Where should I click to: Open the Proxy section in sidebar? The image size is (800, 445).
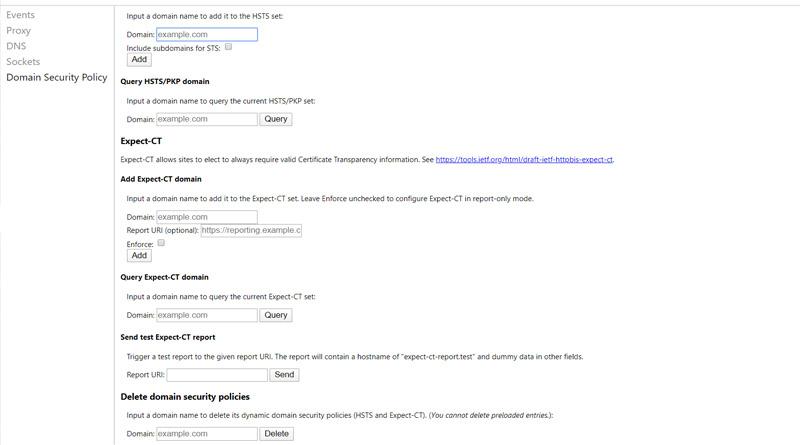pos(18,31)
